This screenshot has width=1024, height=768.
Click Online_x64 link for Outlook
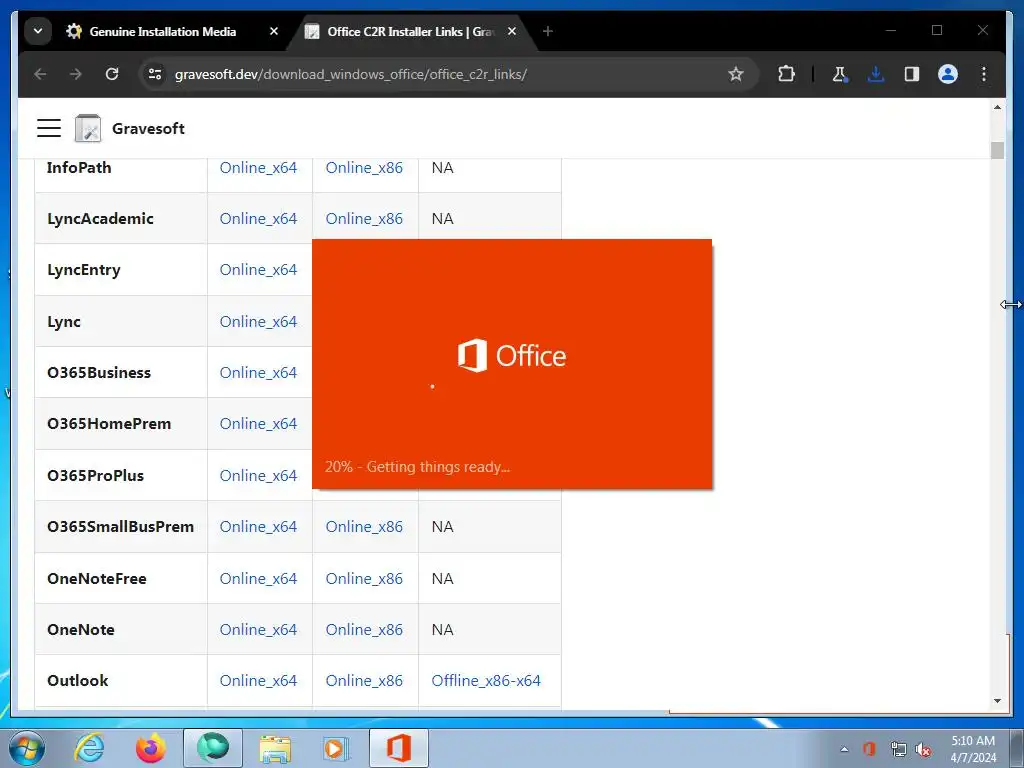(258, 680)
